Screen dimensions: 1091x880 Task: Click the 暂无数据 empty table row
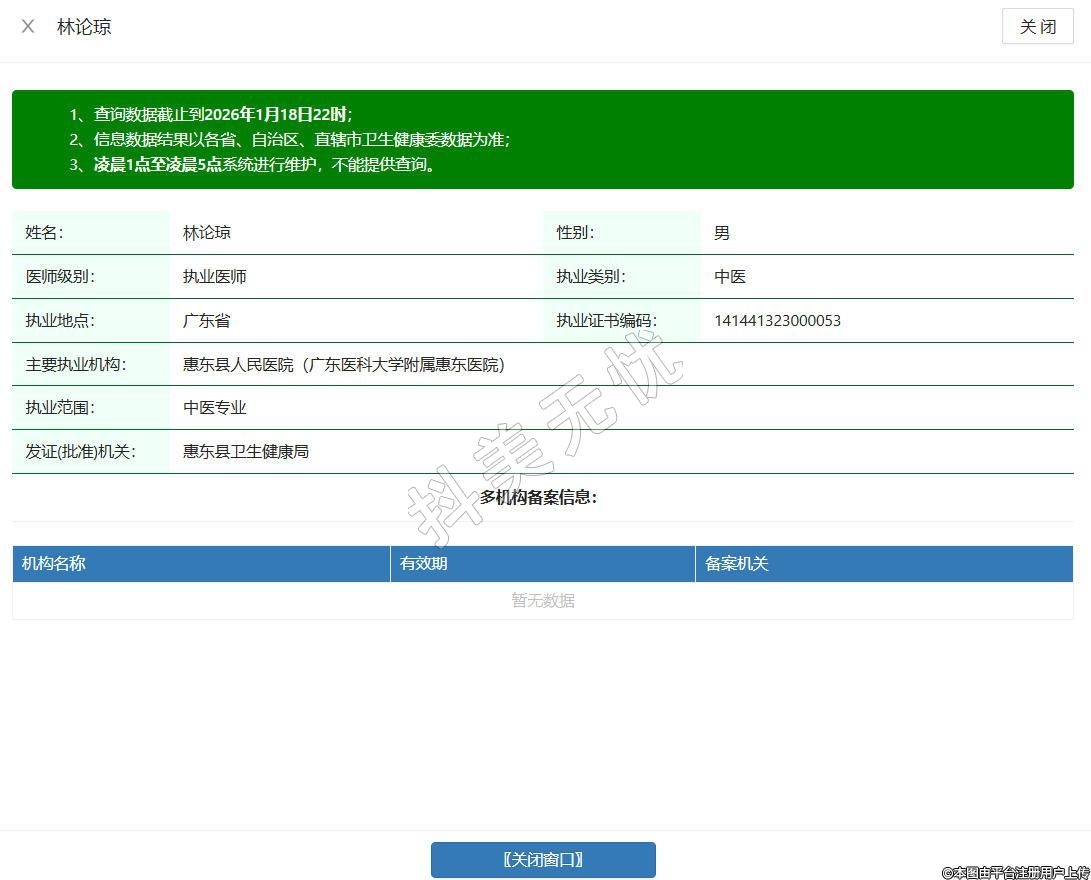(543, 601)
